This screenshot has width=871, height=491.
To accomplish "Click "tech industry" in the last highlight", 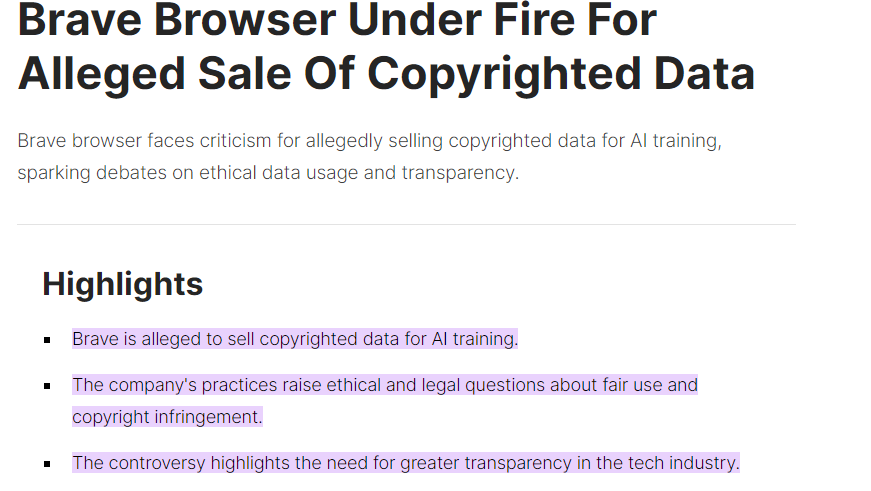I will pos(683,463).
